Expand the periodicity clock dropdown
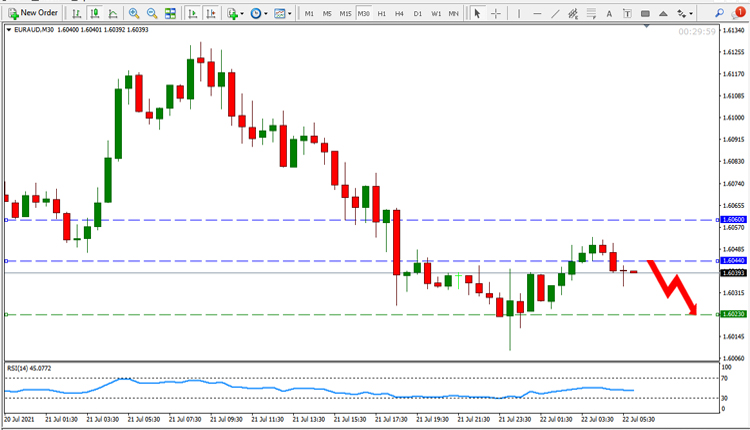 point(259,13)
